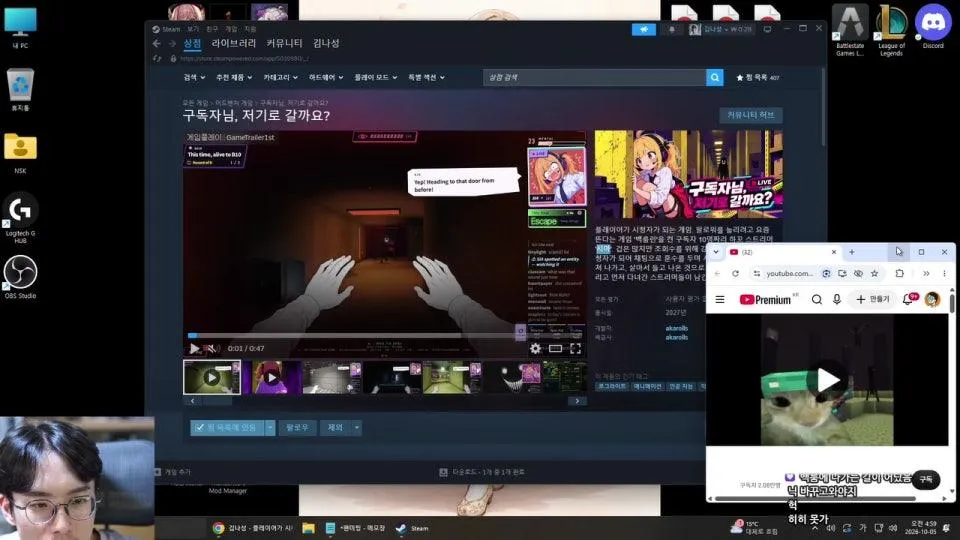Select the second video thumbnail
Image resolution: width=960 pixels, height=540 pixels.
tap(272, 377)
